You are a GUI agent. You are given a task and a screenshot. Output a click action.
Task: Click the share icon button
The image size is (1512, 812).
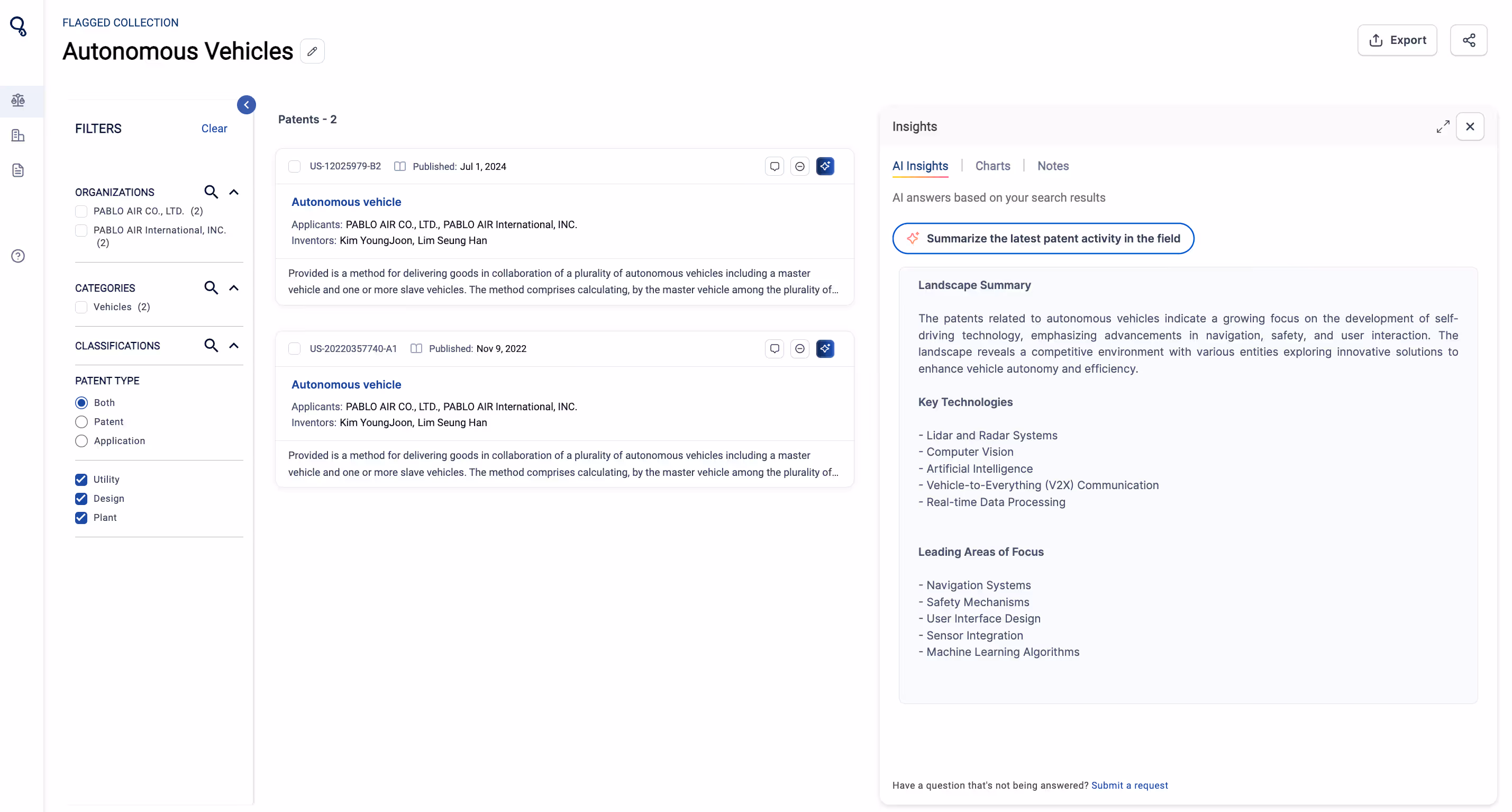[x=1469, y=40]
